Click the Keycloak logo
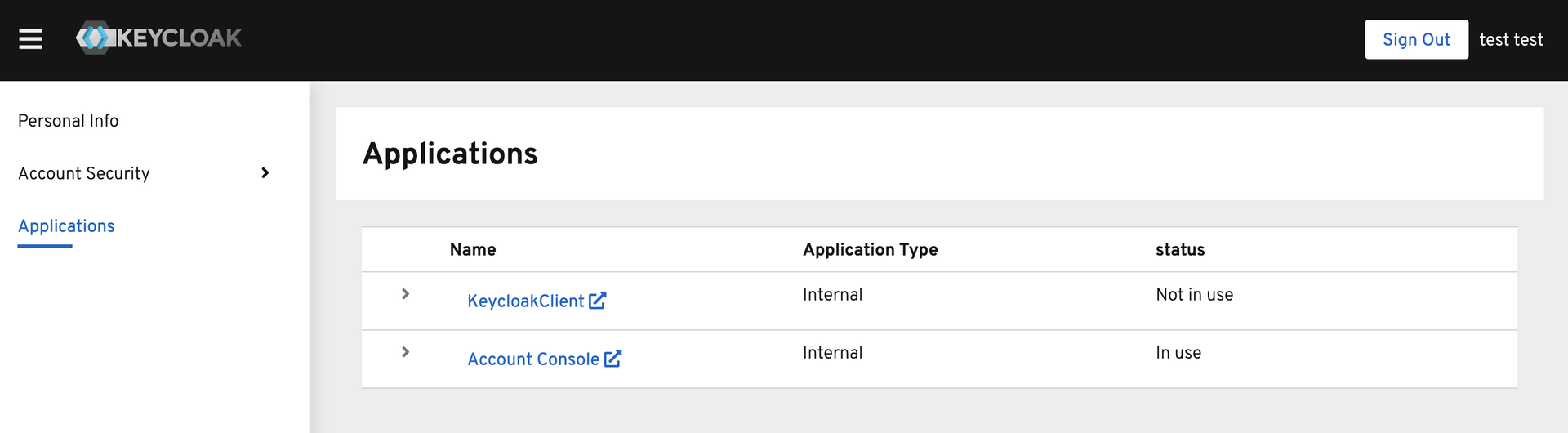Viewport: 1568px width, 433px height. tap(158, 38)
